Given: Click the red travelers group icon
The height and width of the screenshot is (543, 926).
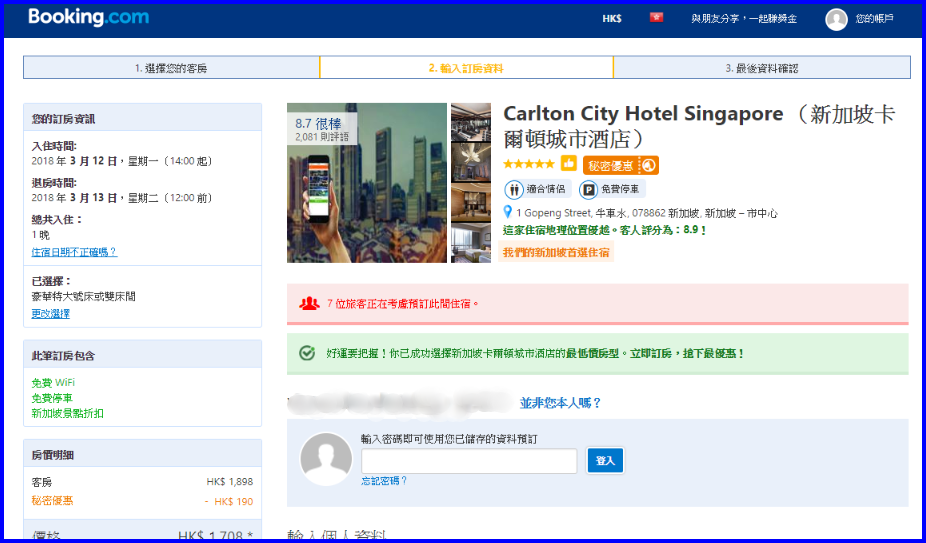Looking at the screenshot, I should (309, 304).
